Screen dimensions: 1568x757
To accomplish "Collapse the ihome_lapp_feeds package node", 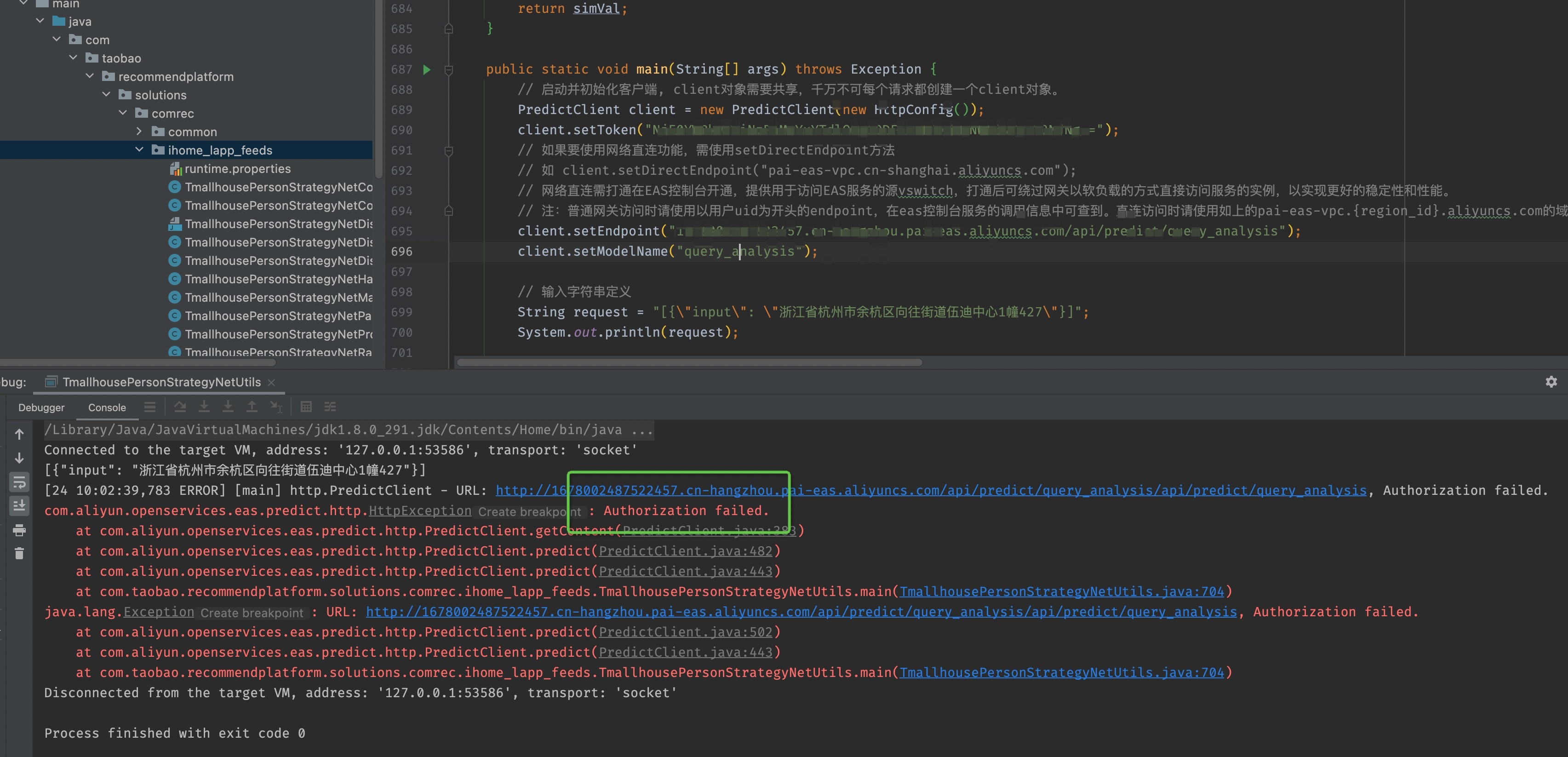I will [x=139, y=150].
